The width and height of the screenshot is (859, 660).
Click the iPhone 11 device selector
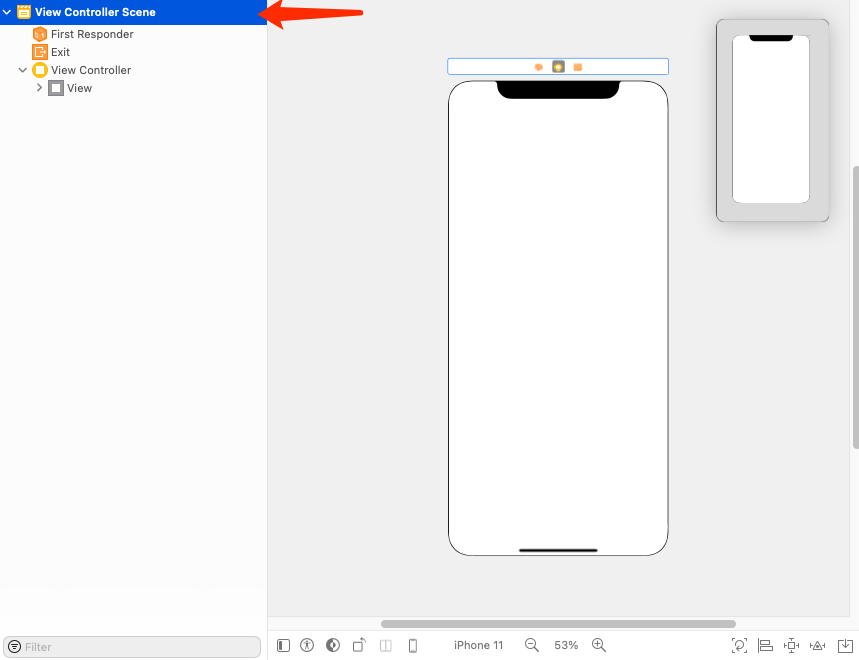(478, 646)
